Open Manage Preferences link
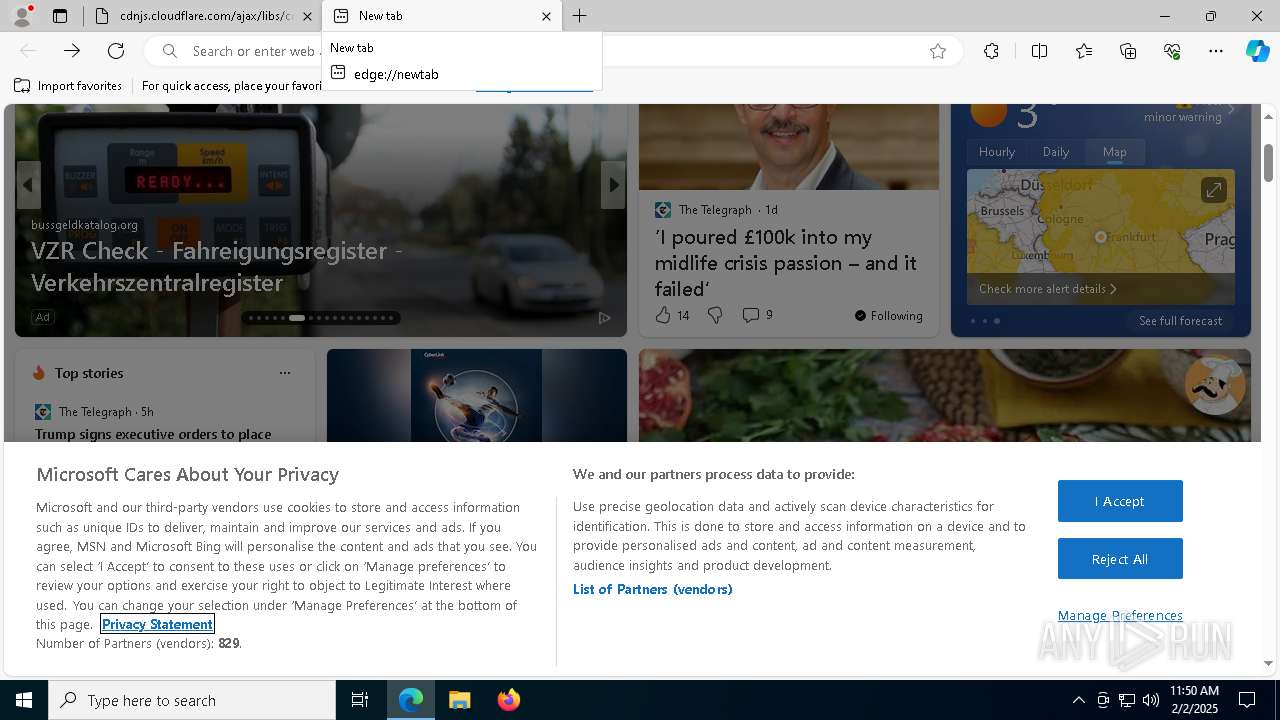This screenshot has height=720, width=1280. tap(1120, 615)
